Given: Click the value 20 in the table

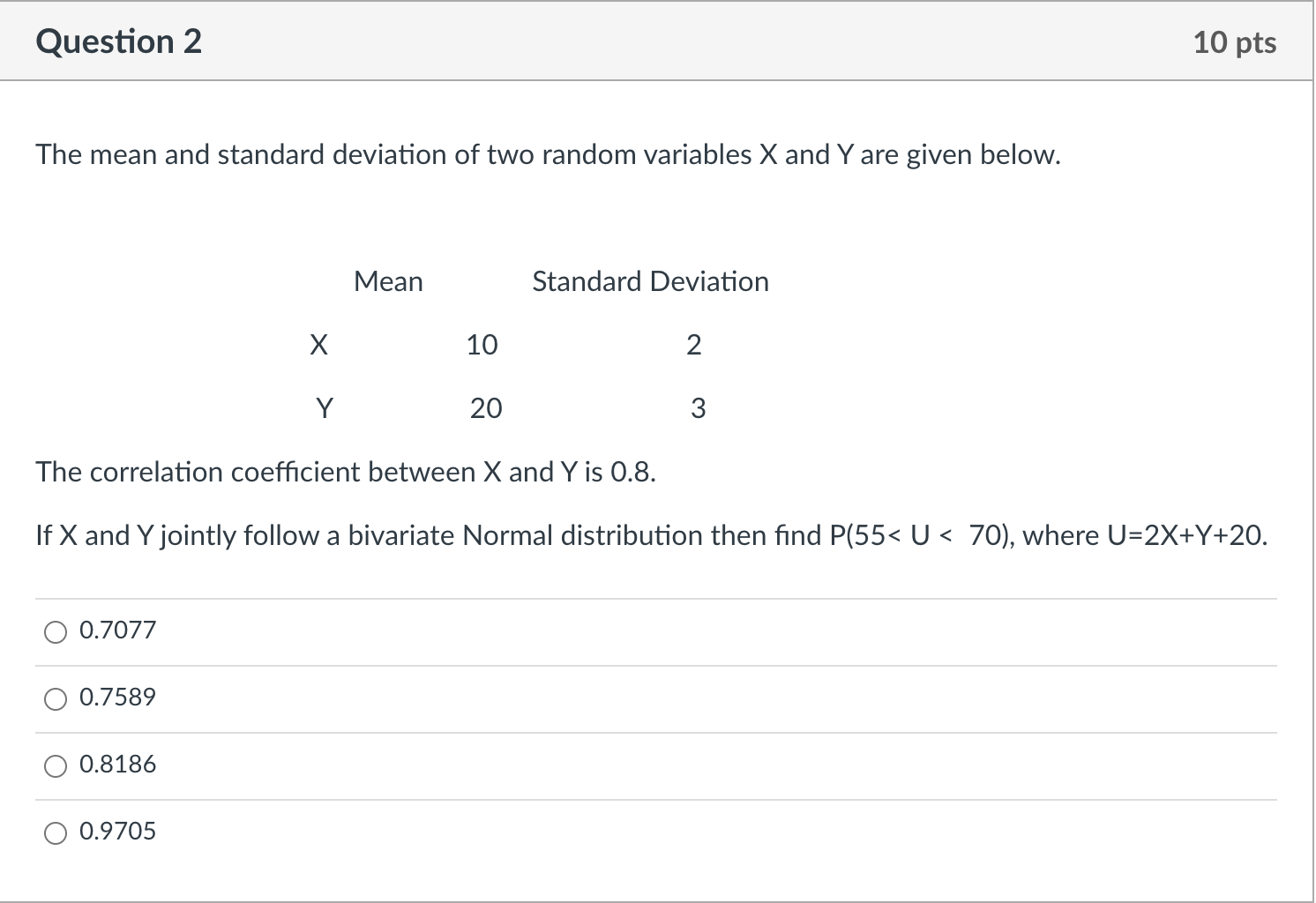Looking at the screenshot, I should (x=485, y=407).
